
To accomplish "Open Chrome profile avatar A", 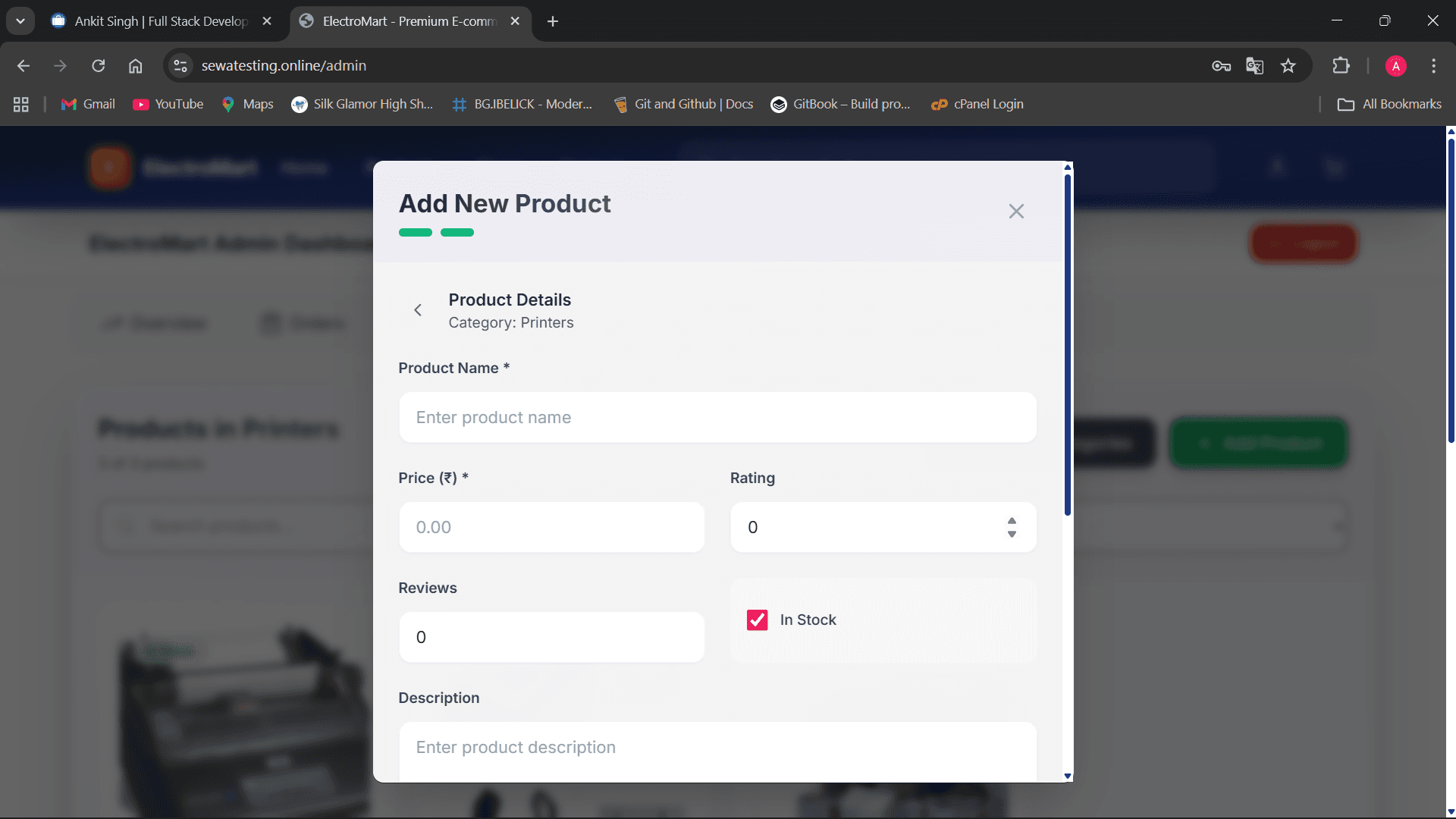I will (x=1395, y=66).
